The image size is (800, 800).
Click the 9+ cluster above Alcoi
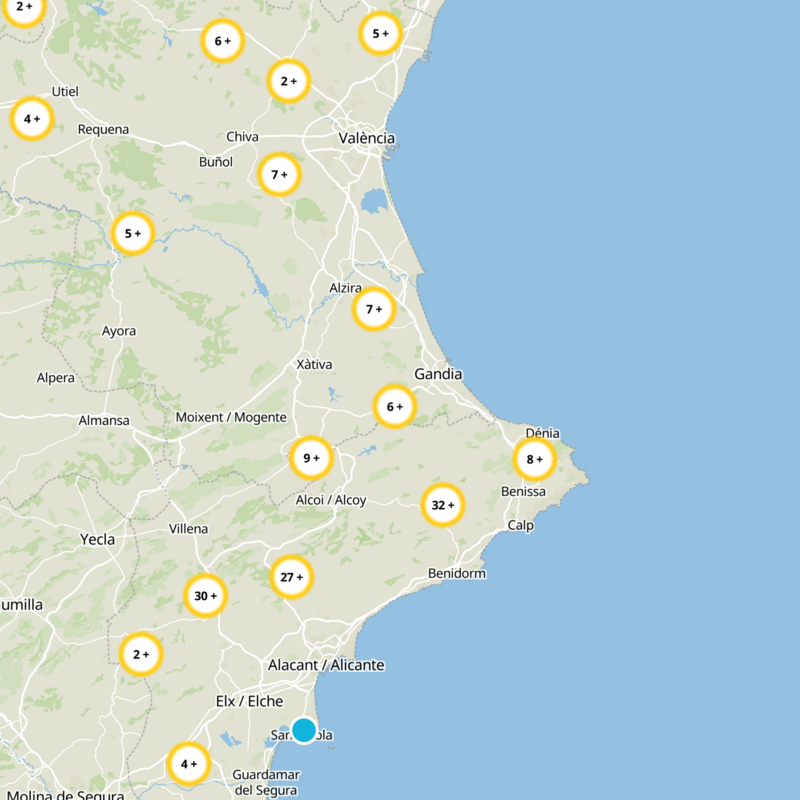(311, 458)
